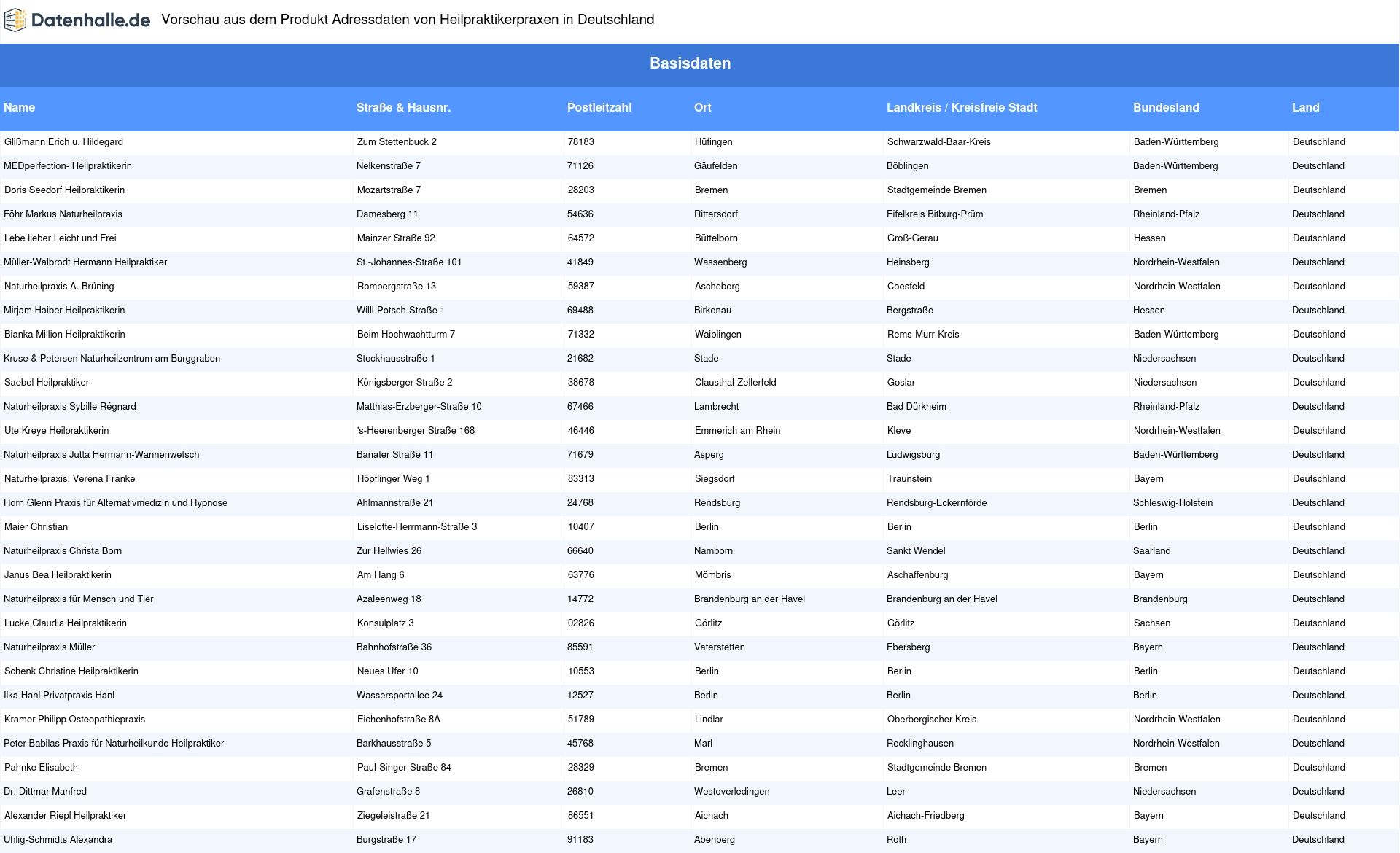Viewport: 1400px width, 853px height.
Task: Click Naturheilpraxis Jutta Hermann-Wannenwetsch cell
Action: pos(101,455)
